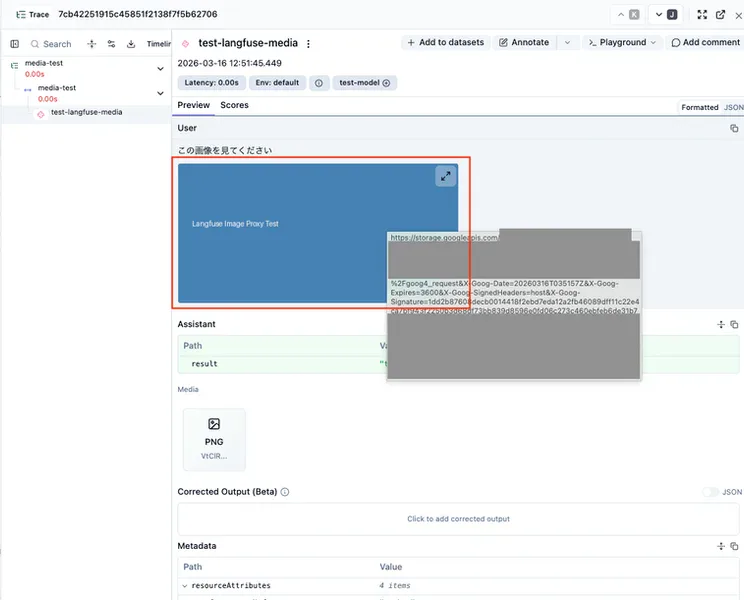Click the Latency: 0.00s badge

tap(212, 83)
